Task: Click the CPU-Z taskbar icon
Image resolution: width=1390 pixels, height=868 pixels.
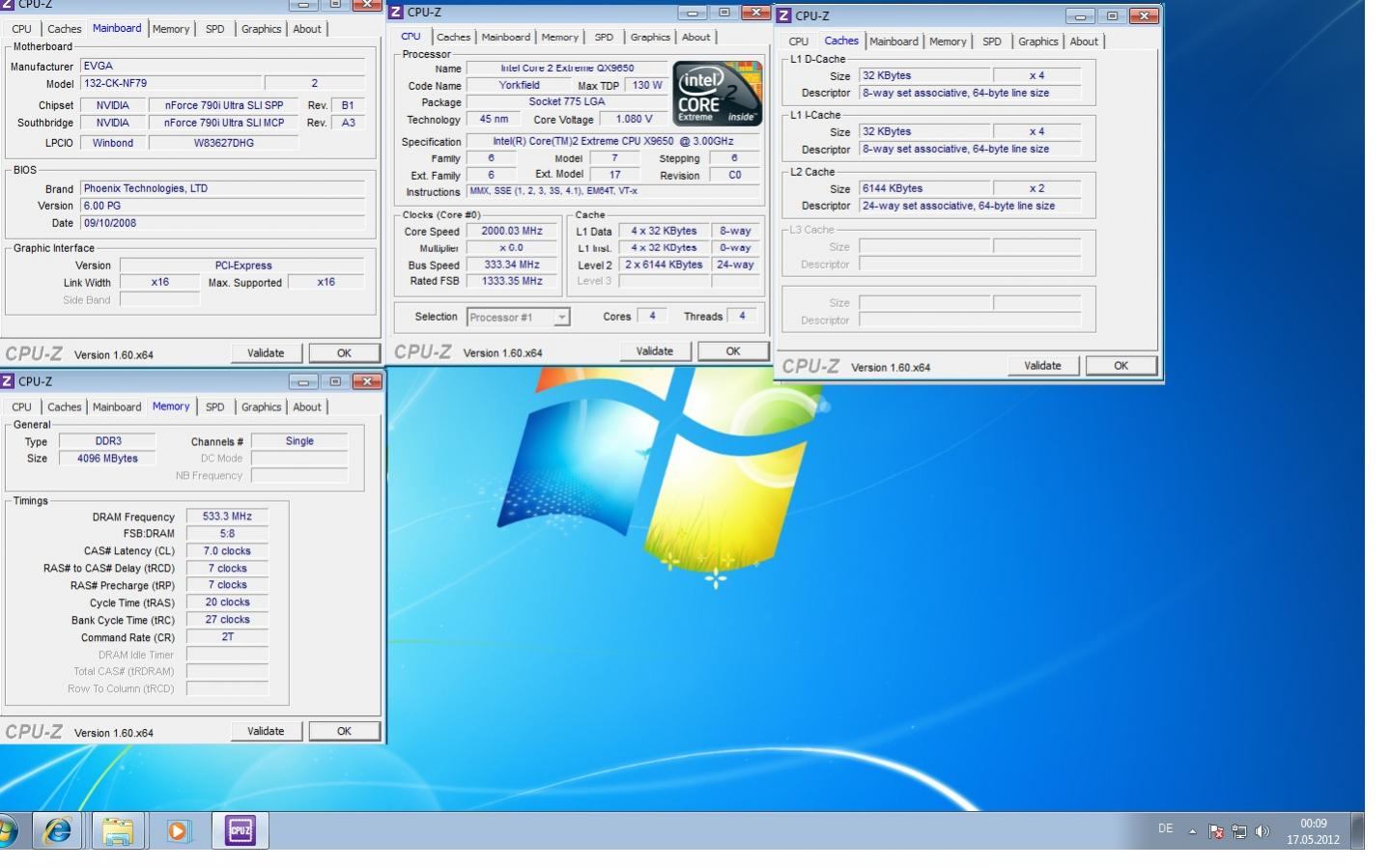Action: tap(240, 830)
